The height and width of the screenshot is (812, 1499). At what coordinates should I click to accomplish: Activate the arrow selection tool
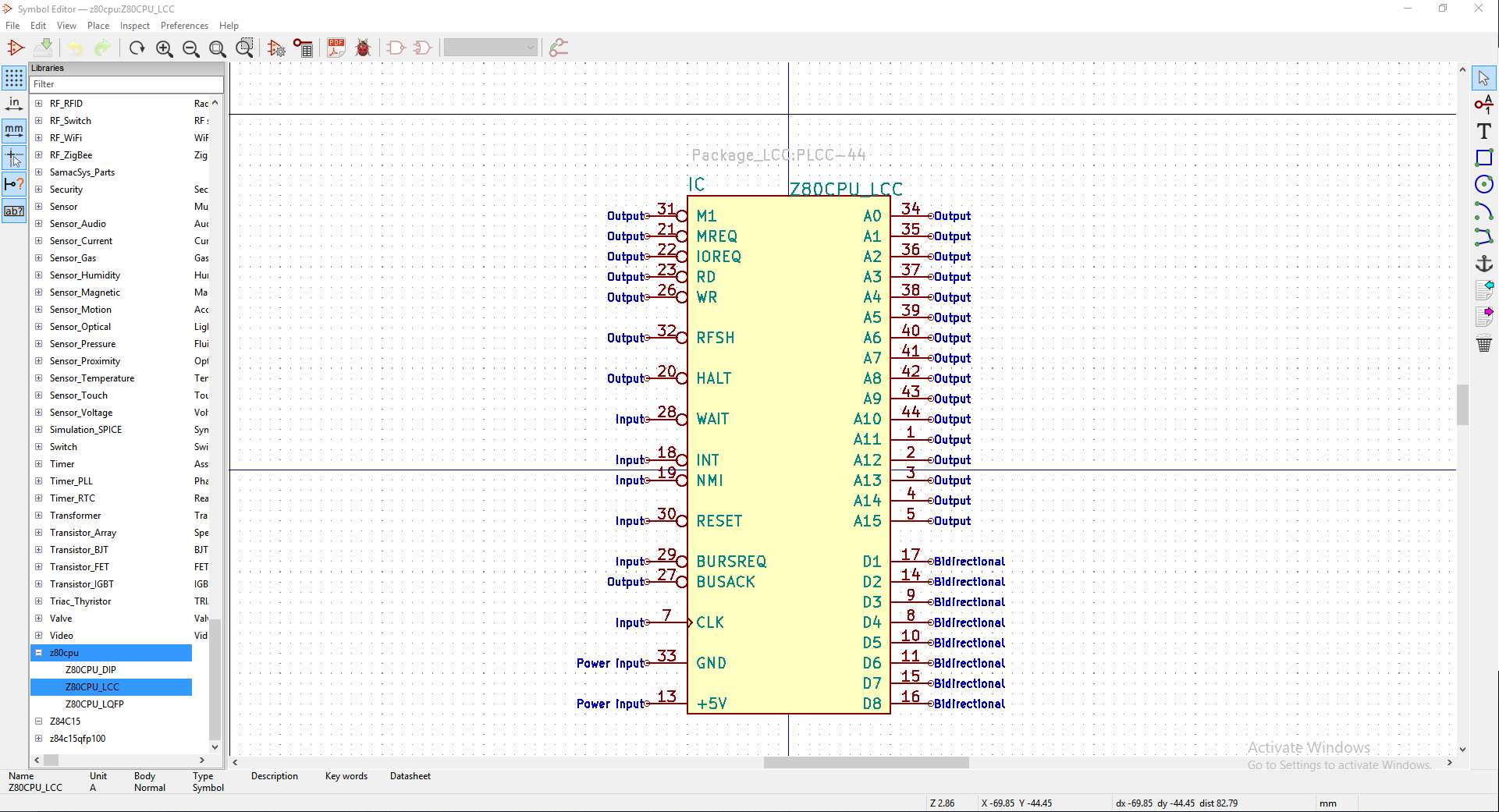pos(1483,78)
